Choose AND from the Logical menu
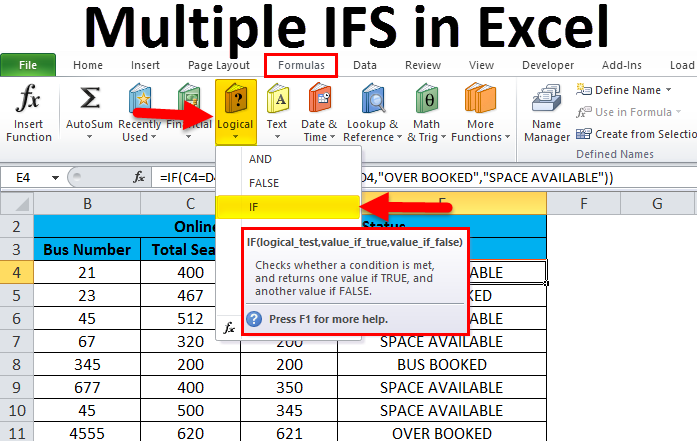This screenshot has height=441, width=697. (288, 159)
